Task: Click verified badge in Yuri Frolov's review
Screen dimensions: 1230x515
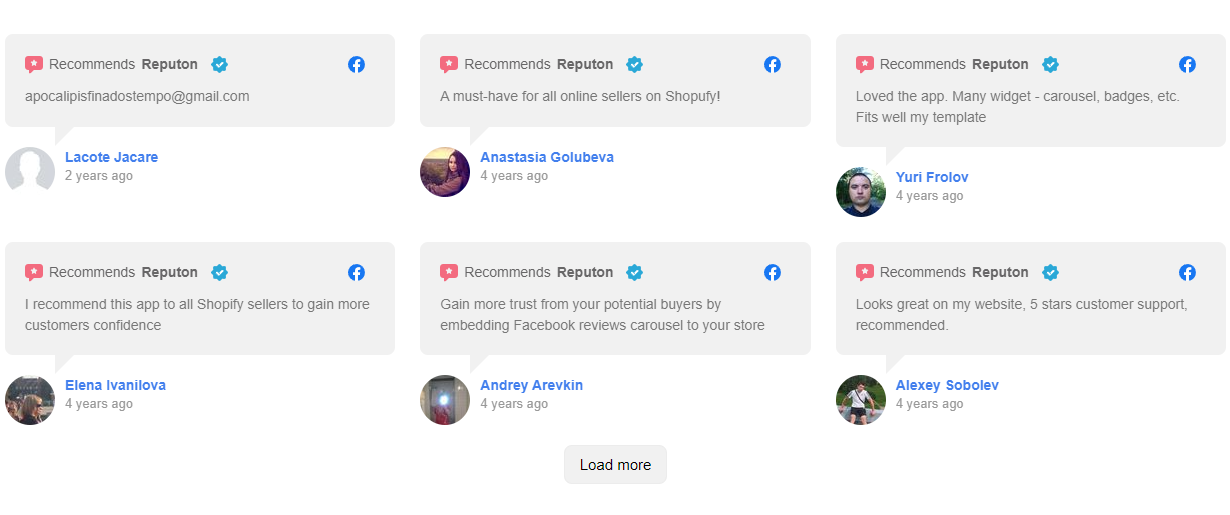Action: tap(1050, 64)
